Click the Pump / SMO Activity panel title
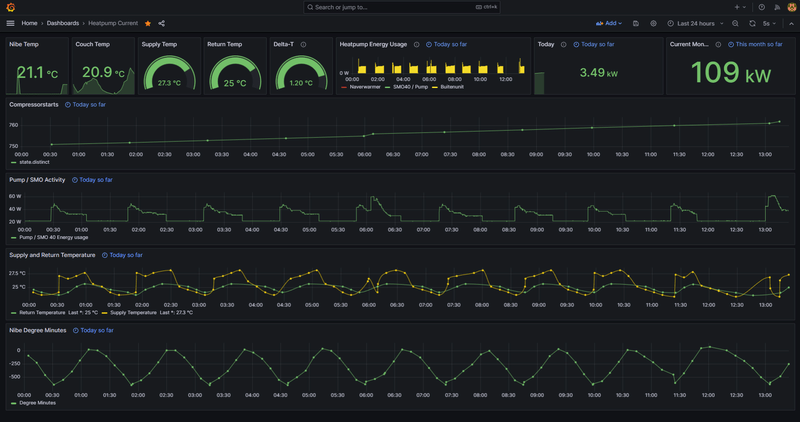This screenshot has width=800, height=422. (x=37, y=180)
